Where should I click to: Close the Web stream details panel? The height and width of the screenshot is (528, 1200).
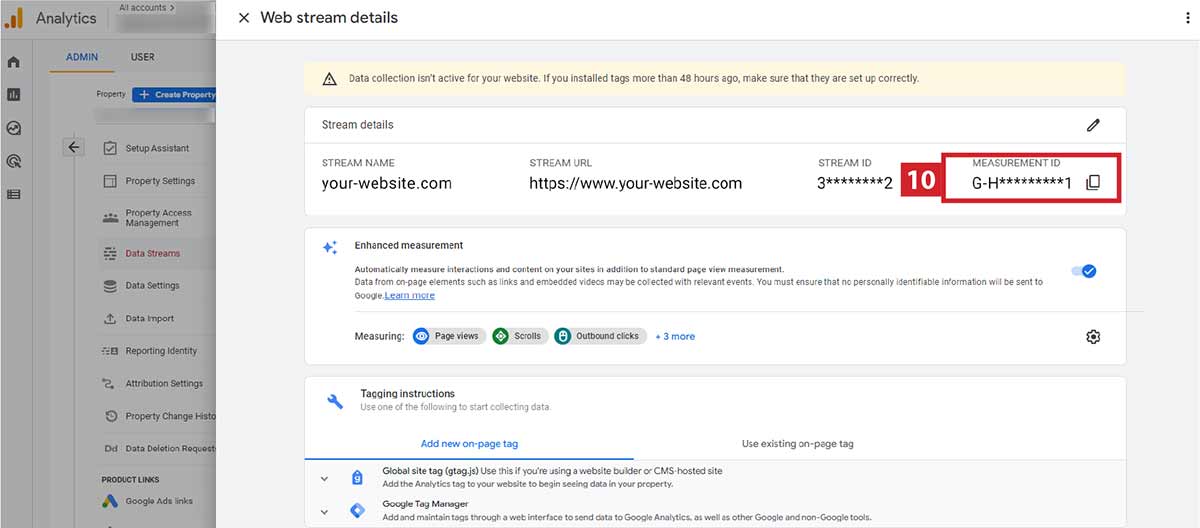[x=244, y=18]
